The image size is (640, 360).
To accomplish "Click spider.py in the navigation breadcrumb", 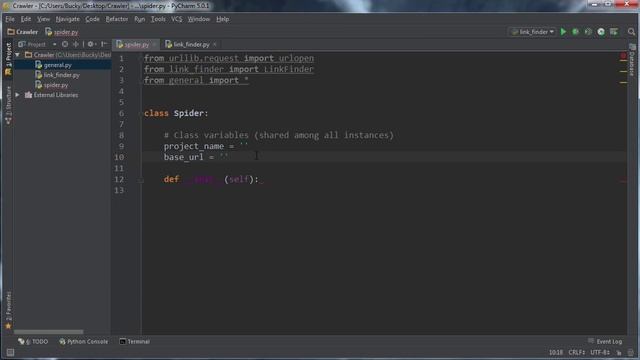I will (x=62, y=32).
